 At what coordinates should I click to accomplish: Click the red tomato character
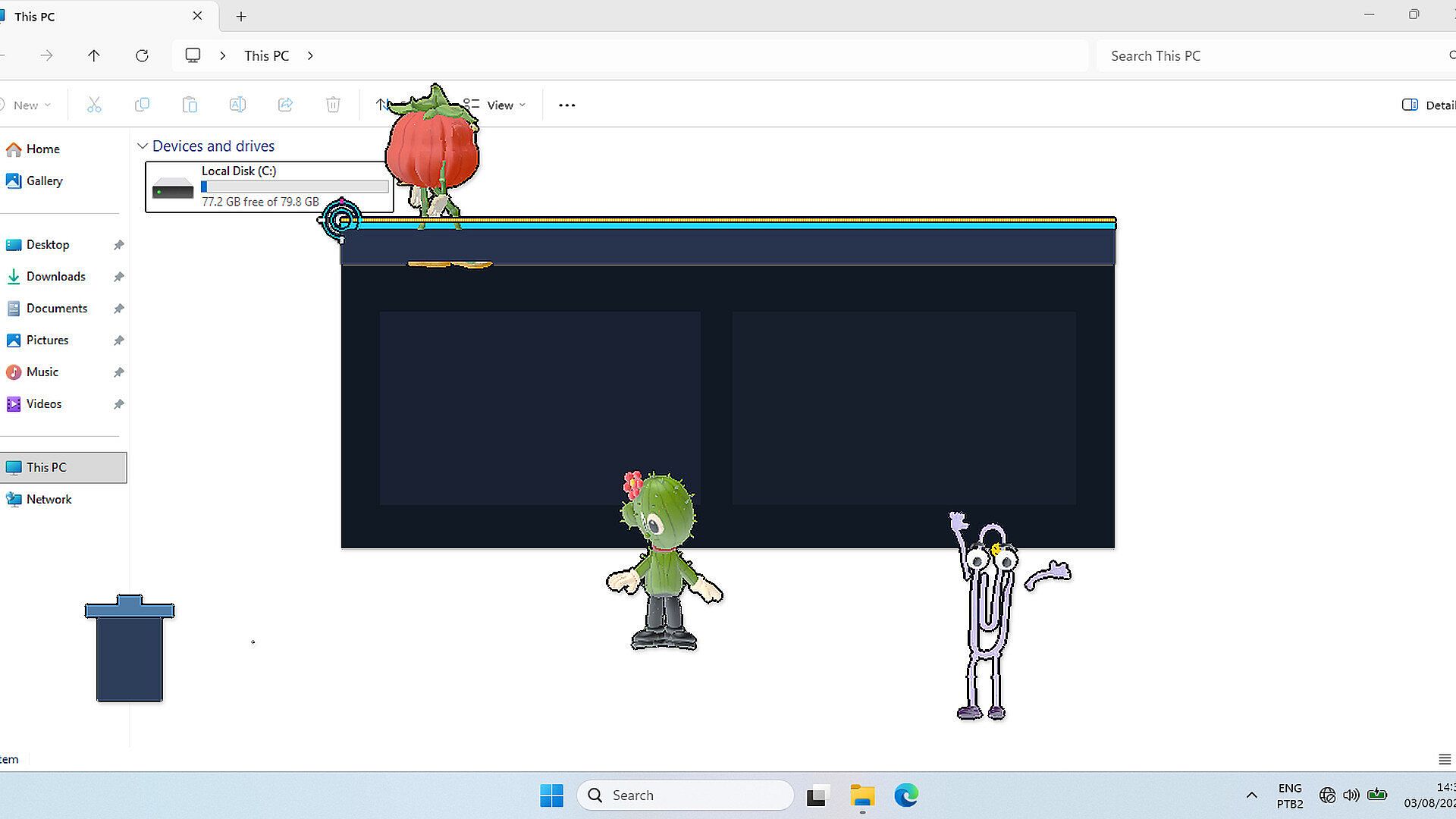click(433, 155)
